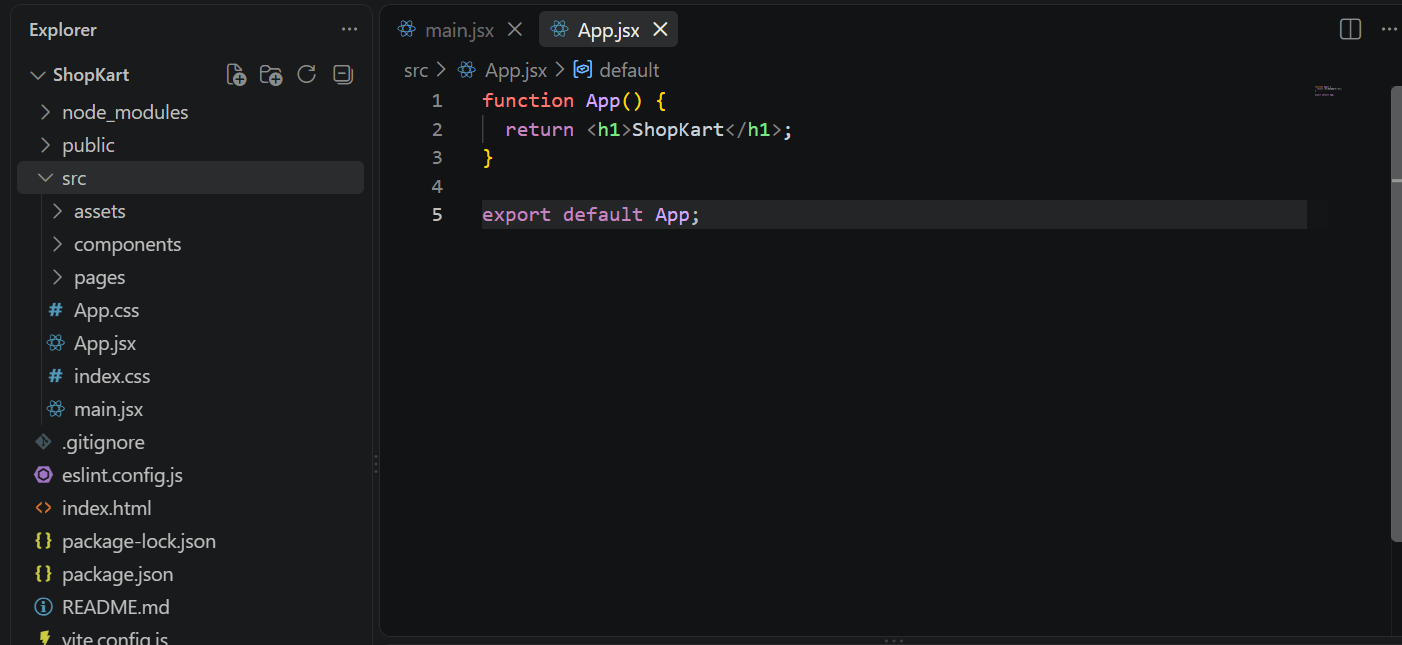This screenshot has width=1402, height=645.
Task: Click the CSS hash icon beside index.css
Action: click(55, 376)
